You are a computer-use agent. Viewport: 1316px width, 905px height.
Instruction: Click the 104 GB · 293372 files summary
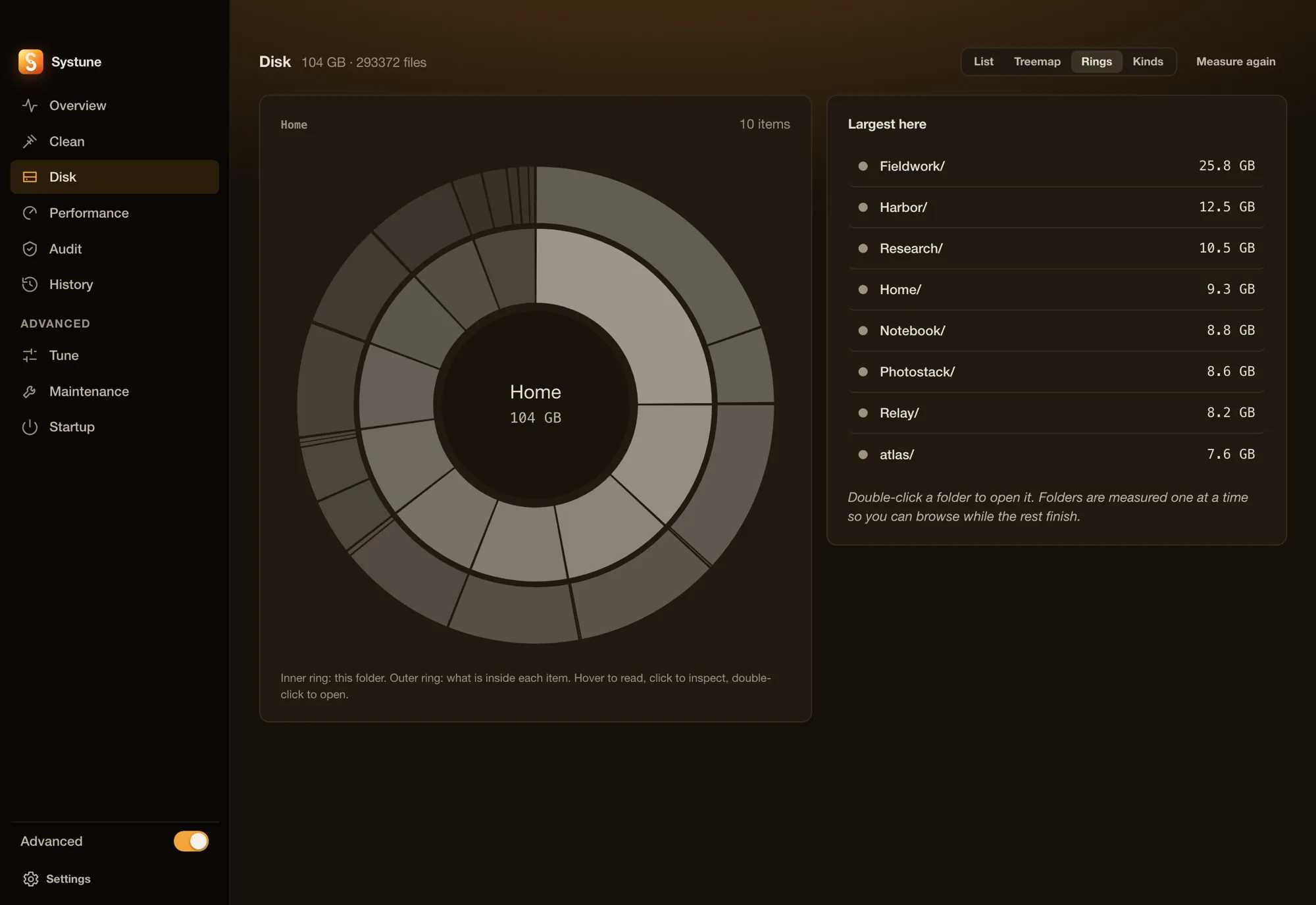364,63
